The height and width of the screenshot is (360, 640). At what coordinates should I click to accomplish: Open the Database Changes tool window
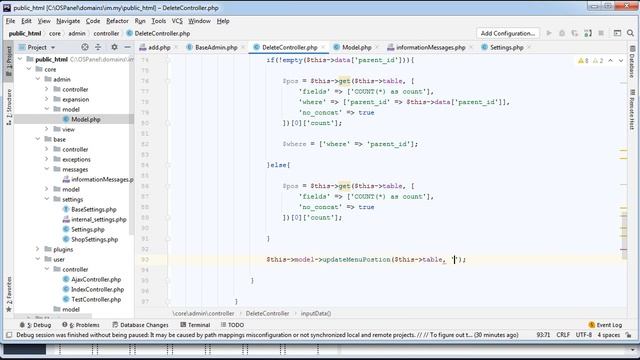coord(140,325)
